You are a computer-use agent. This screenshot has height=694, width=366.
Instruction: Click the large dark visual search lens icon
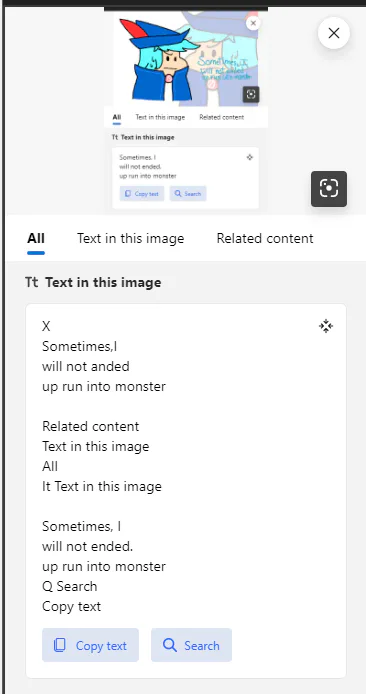[x=329, y=189]
